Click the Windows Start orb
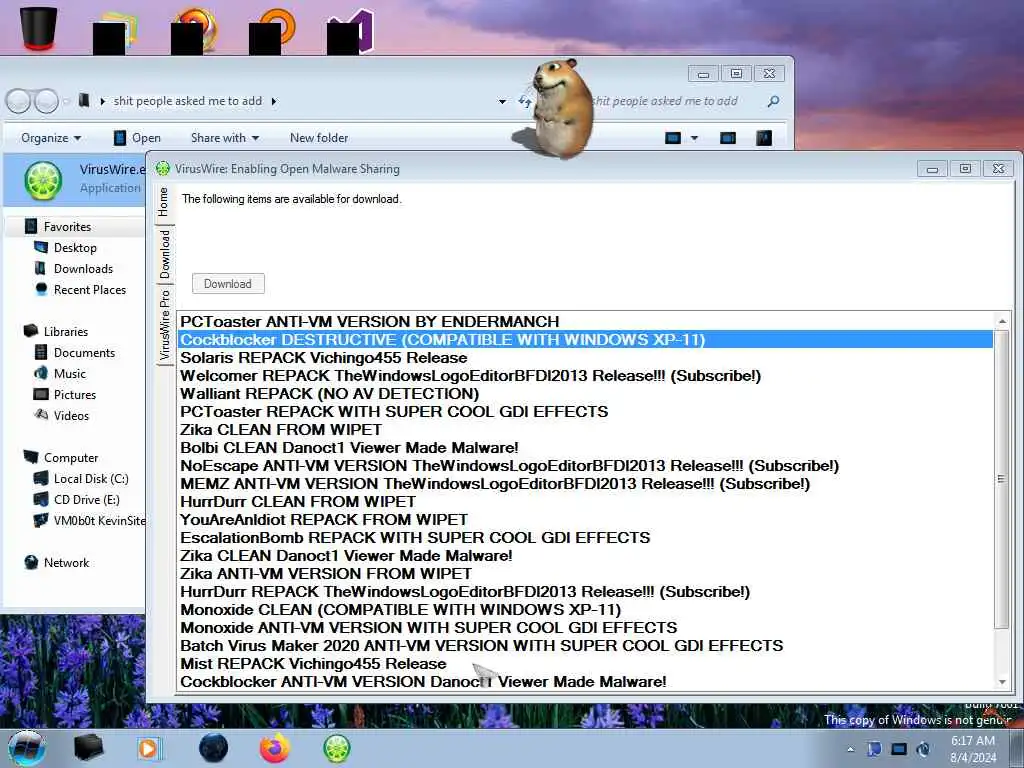The image size is (1024, 768). pyautogui.click(x=27, y=748)
